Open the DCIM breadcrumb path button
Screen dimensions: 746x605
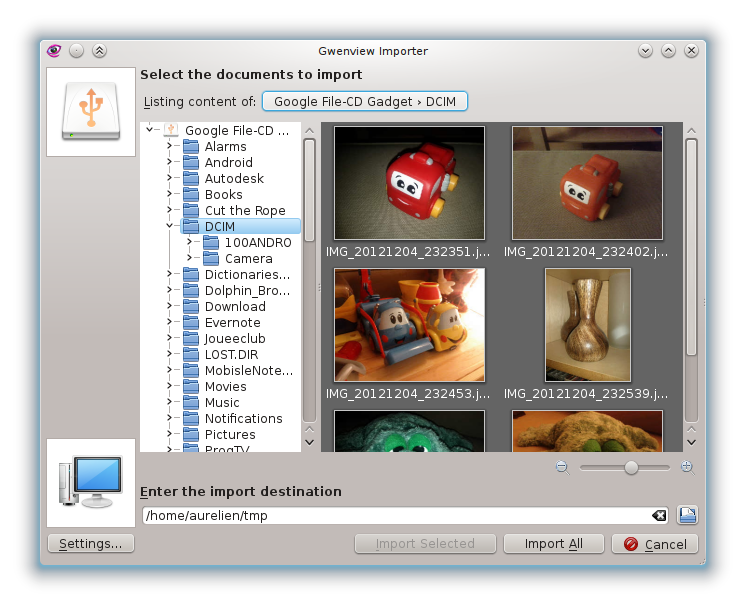(x=364, y=102)
